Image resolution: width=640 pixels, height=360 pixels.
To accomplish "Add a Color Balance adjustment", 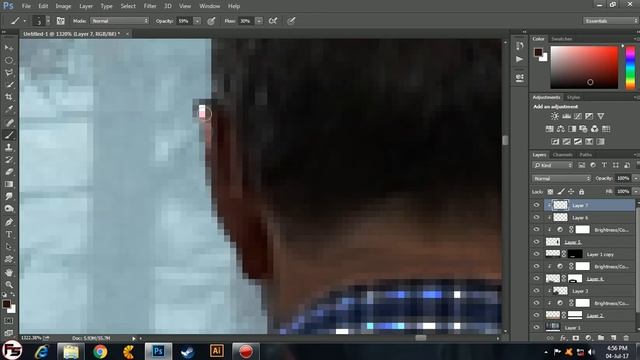I will coord(561,129).
